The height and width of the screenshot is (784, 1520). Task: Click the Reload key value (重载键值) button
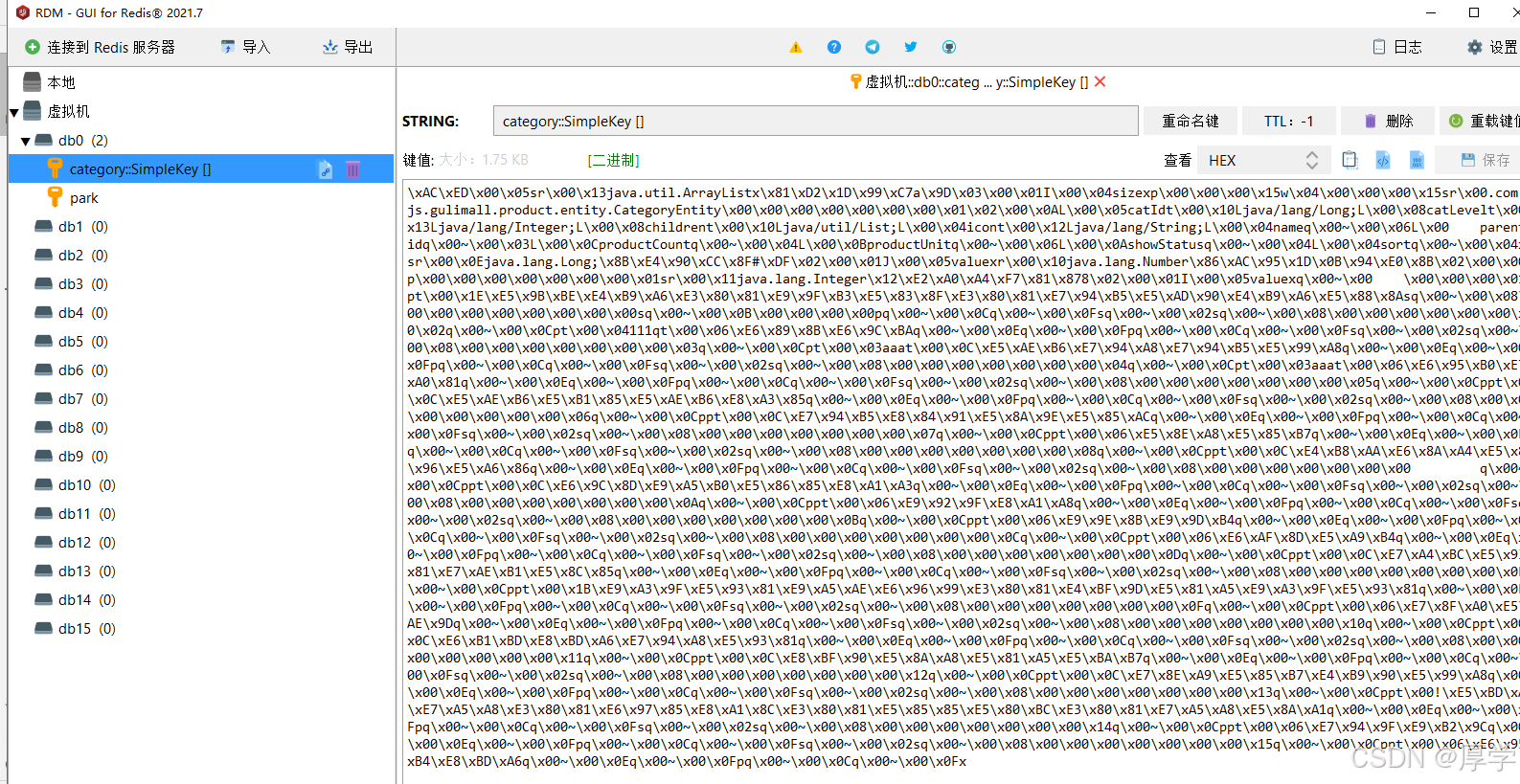(1480, 122)
